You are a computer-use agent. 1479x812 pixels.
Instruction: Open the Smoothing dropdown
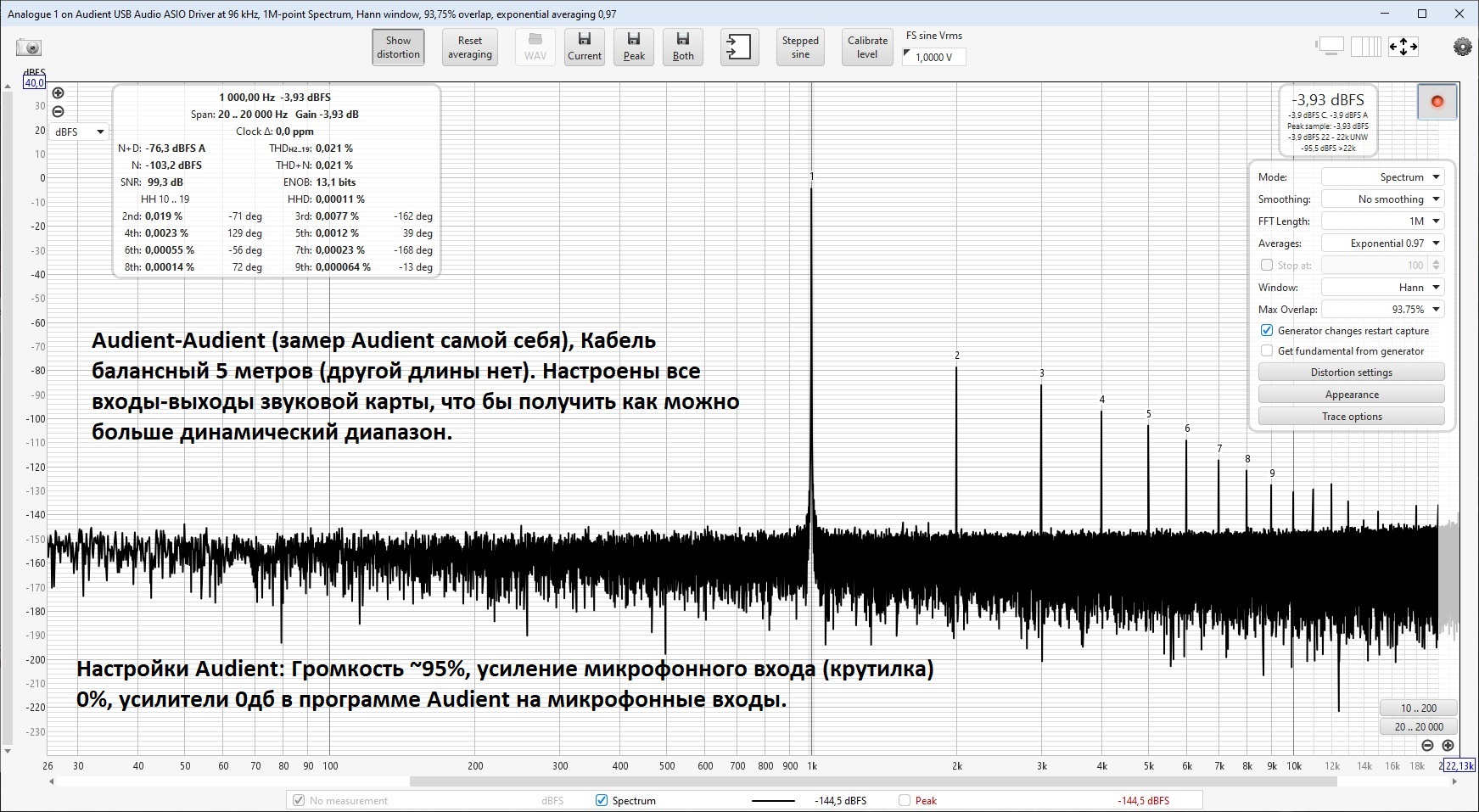(x=1382, y=199)
